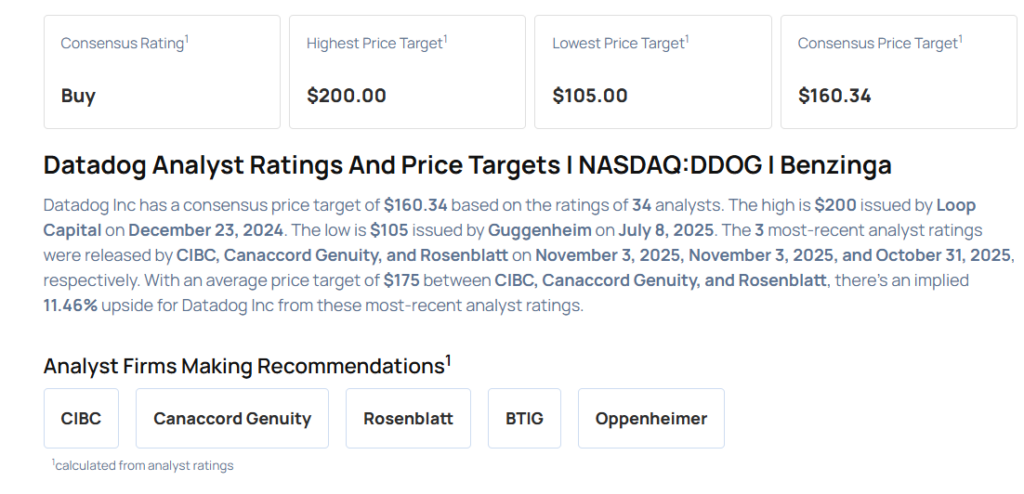Click the $200.00 highest target value
This screenshot has width=1024, height=494.
346,96
